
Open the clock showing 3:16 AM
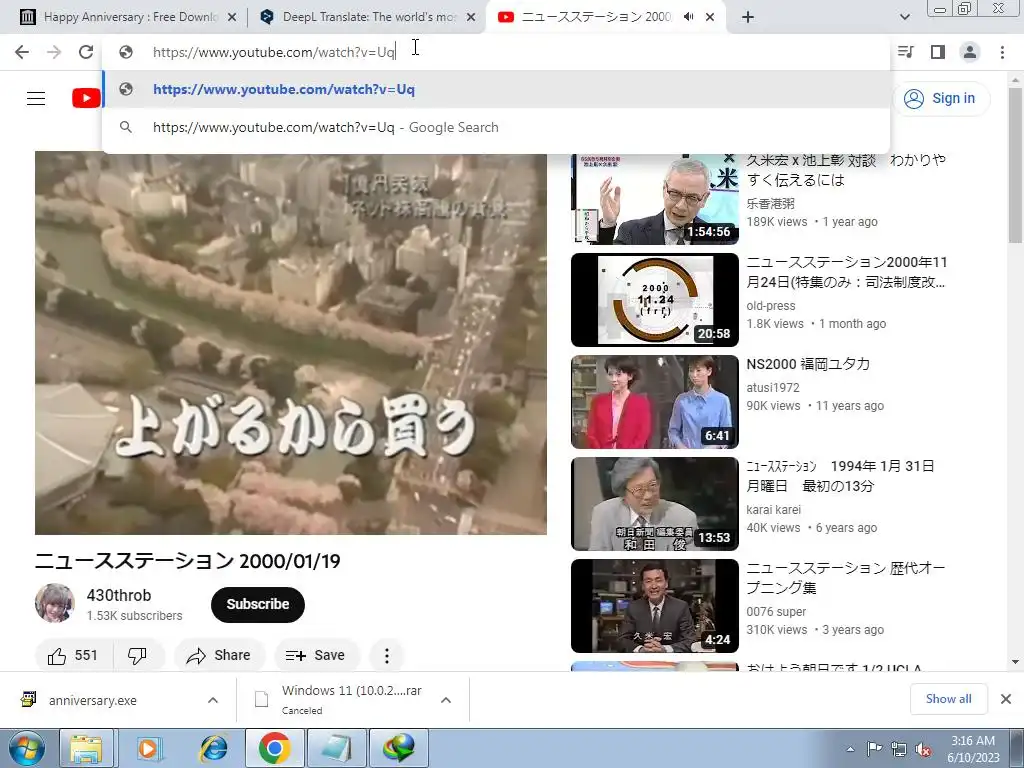pos(973,749)
